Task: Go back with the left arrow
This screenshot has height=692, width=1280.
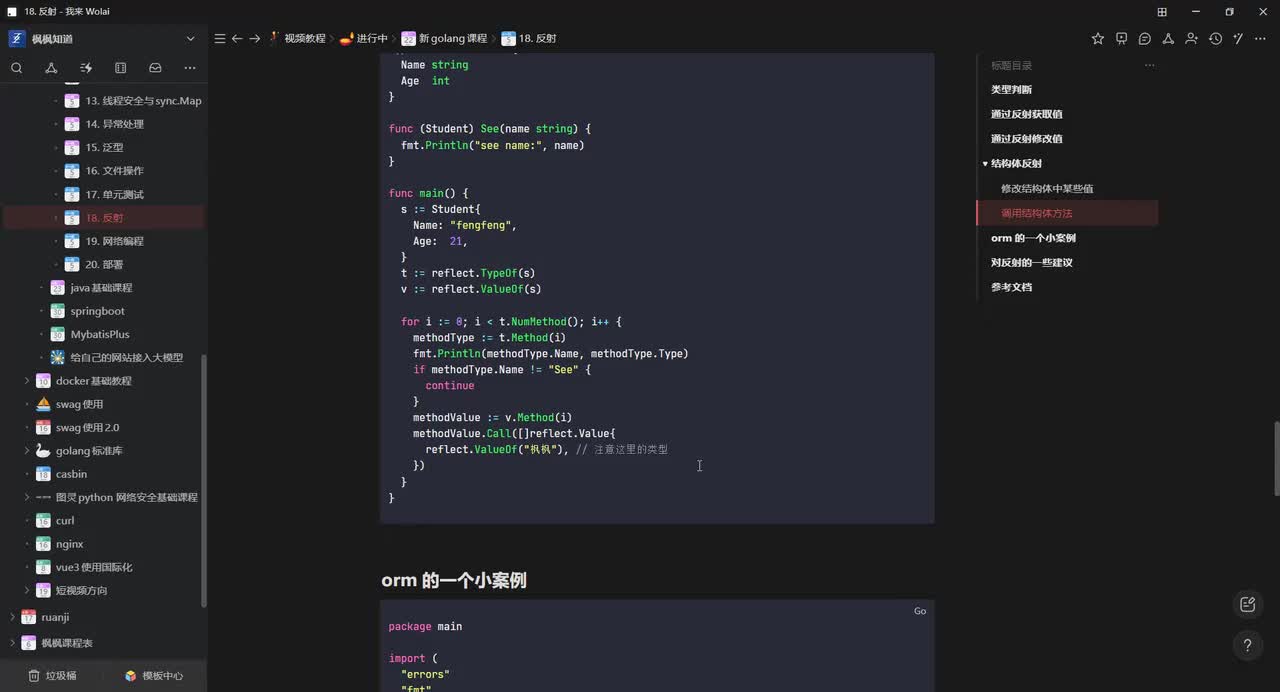Action: (237, 38)
